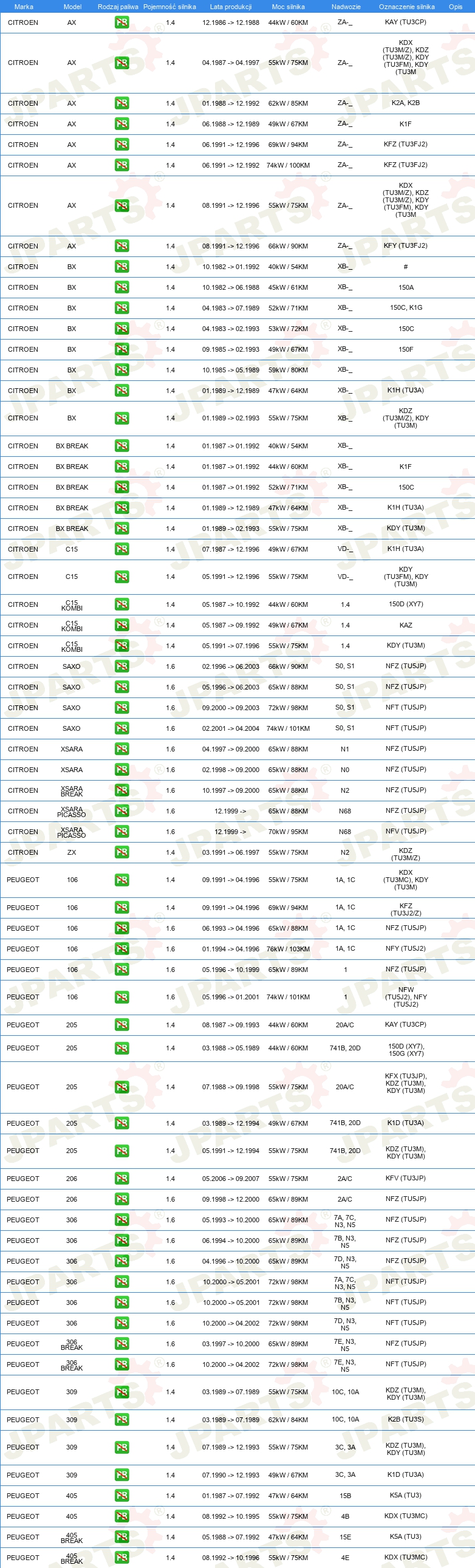Click fuel icon in Peugeot 405 4B row
Screen dimensions: 475x1568
tap(122, 1517)
